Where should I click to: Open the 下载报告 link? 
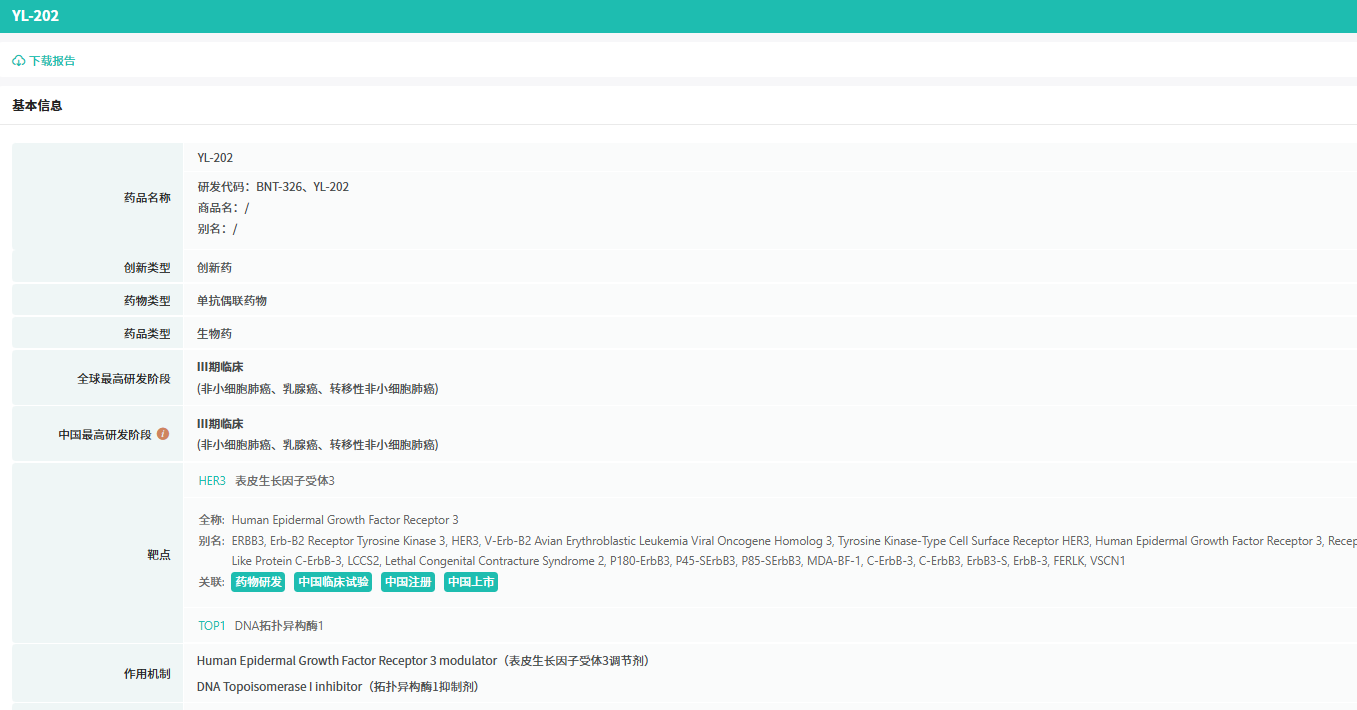tap(52, 61)
